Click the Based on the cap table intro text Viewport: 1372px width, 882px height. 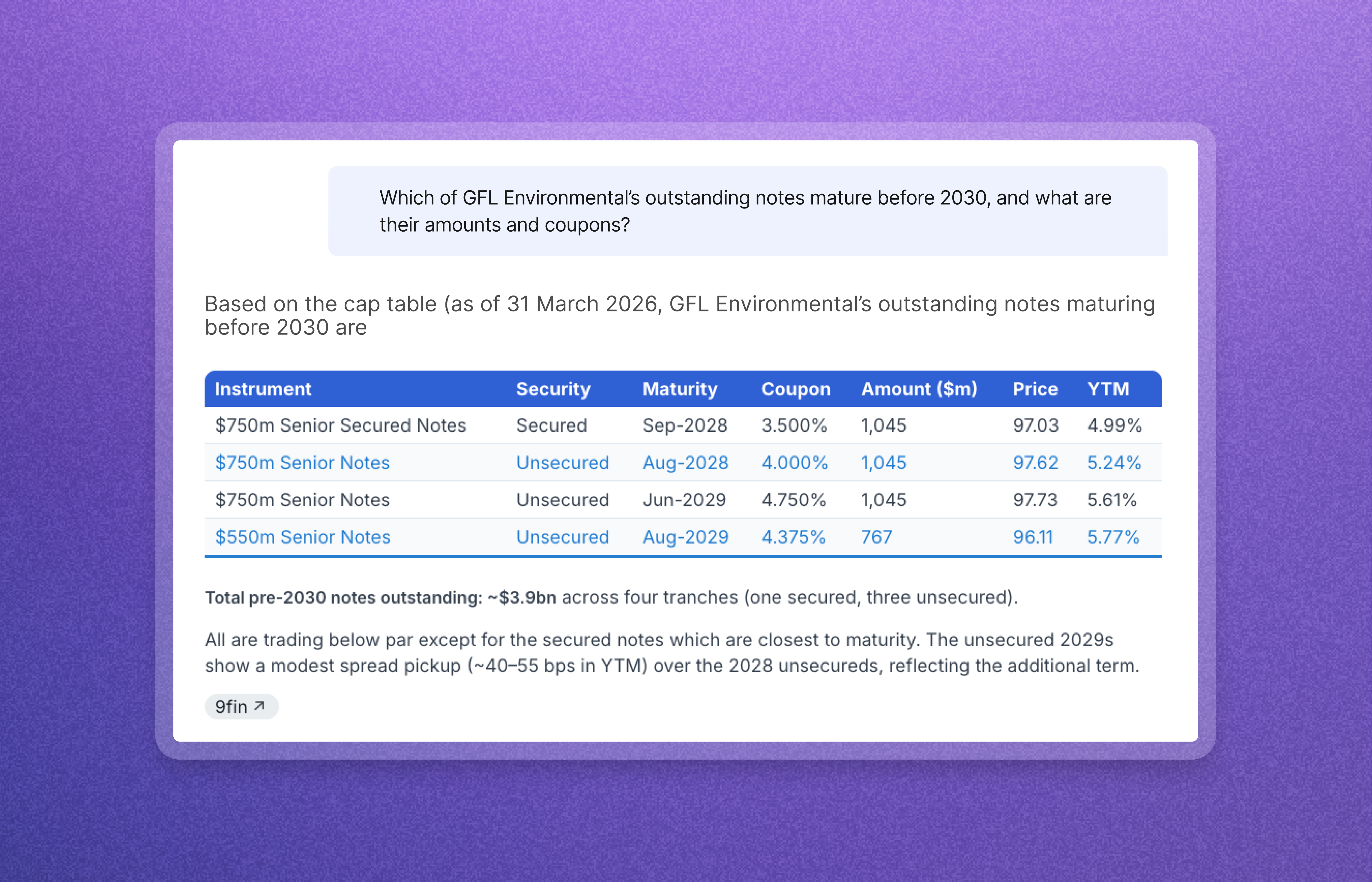(680, 315)
